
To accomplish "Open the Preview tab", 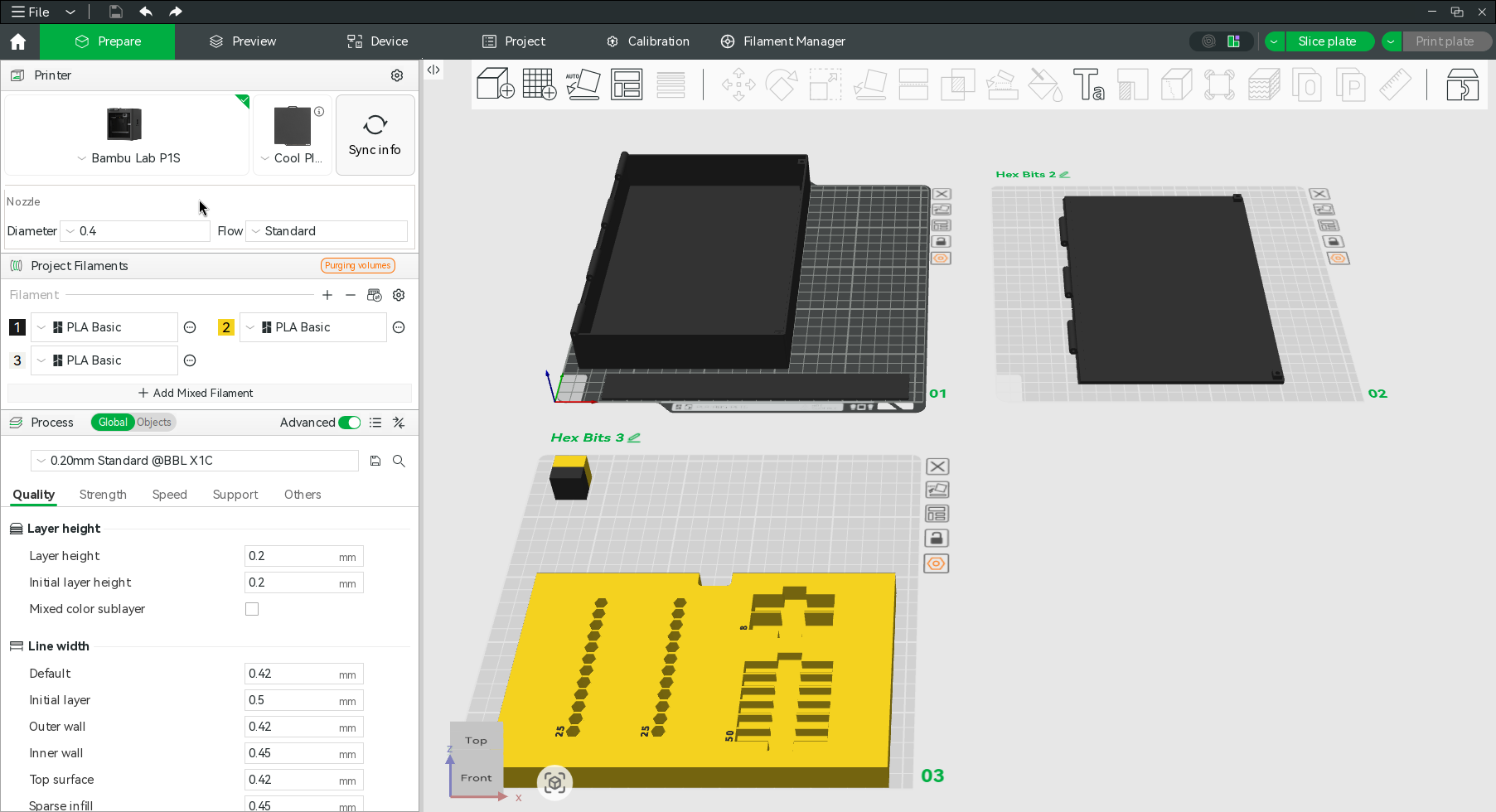I will point(243,41).
